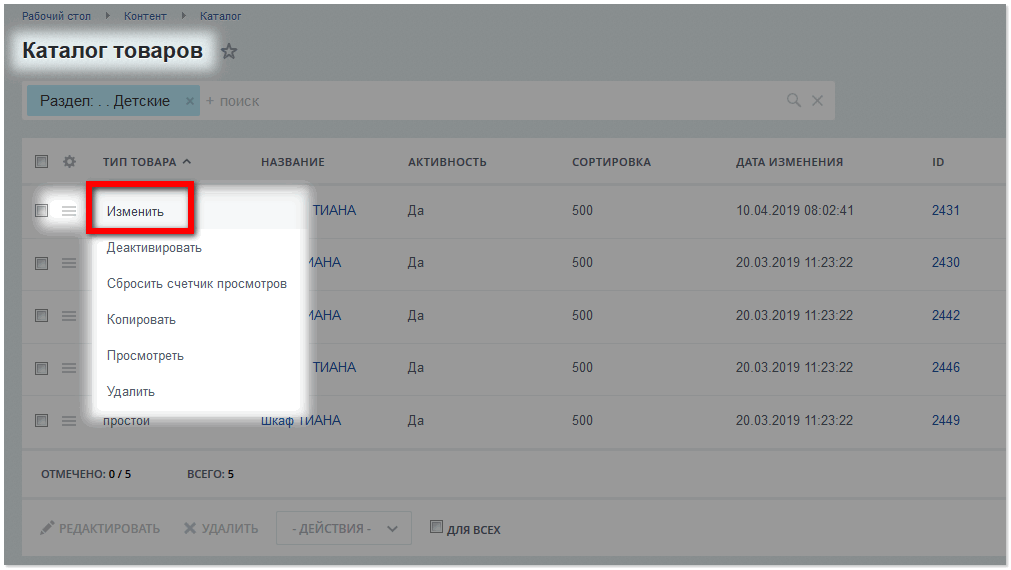The height and width of the screenshot is (570, 1011).
Task: Click the bottom Удалить button
Action: click(x=221, y=529)
